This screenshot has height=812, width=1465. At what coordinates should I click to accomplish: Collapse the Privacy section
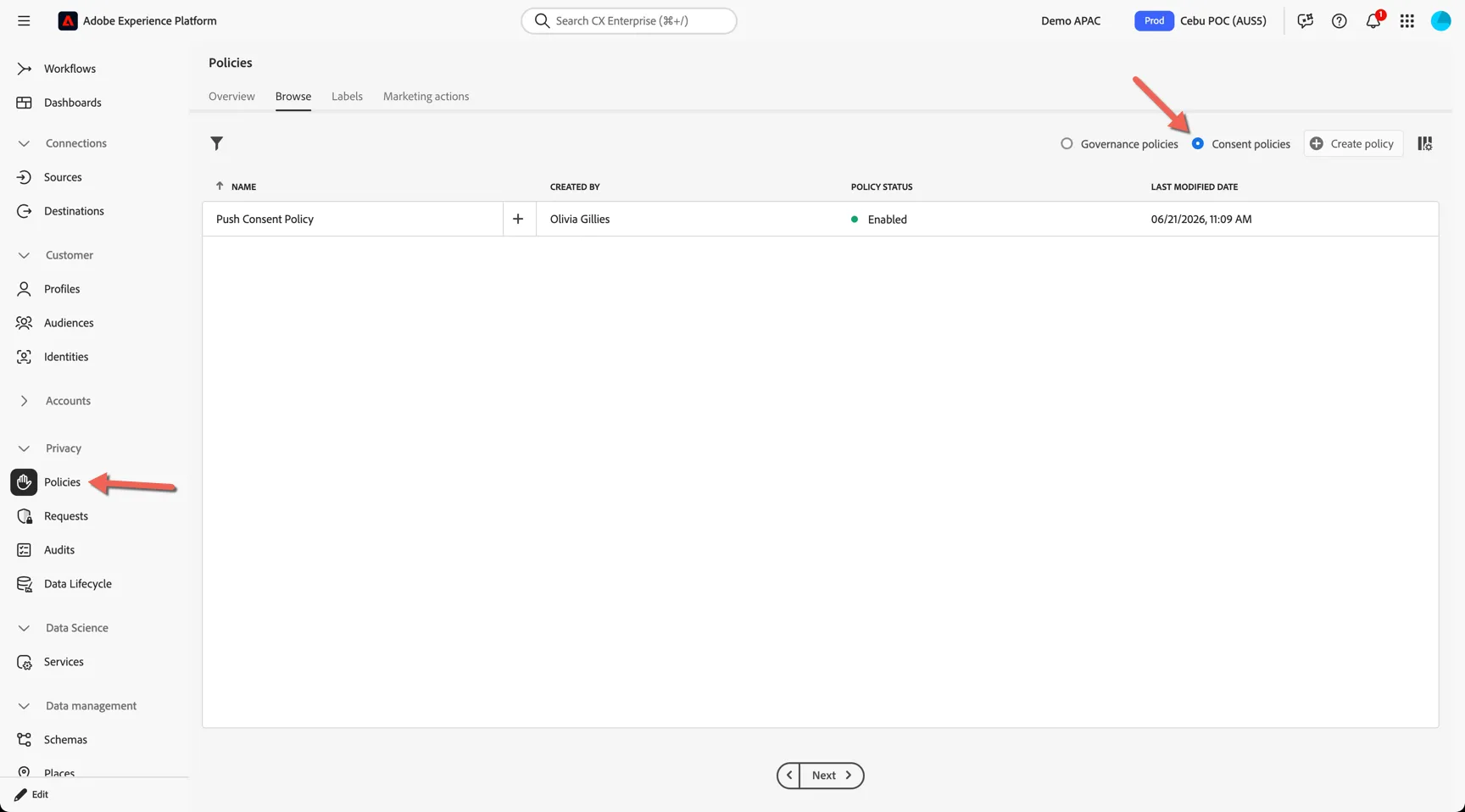[x=24, y=448]
